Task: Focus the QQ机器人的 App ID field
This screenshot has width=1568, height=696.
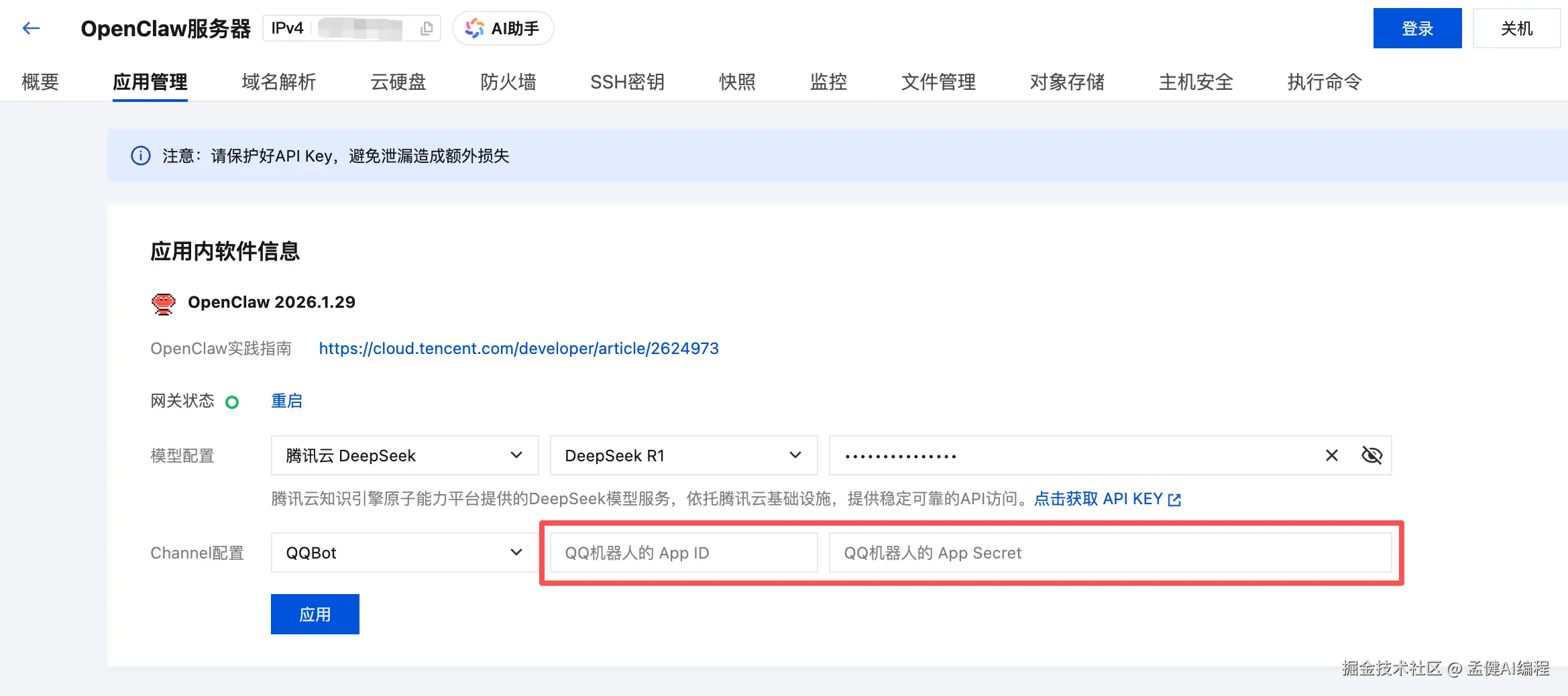Action: pyautogui.click(x=683, y=553)
